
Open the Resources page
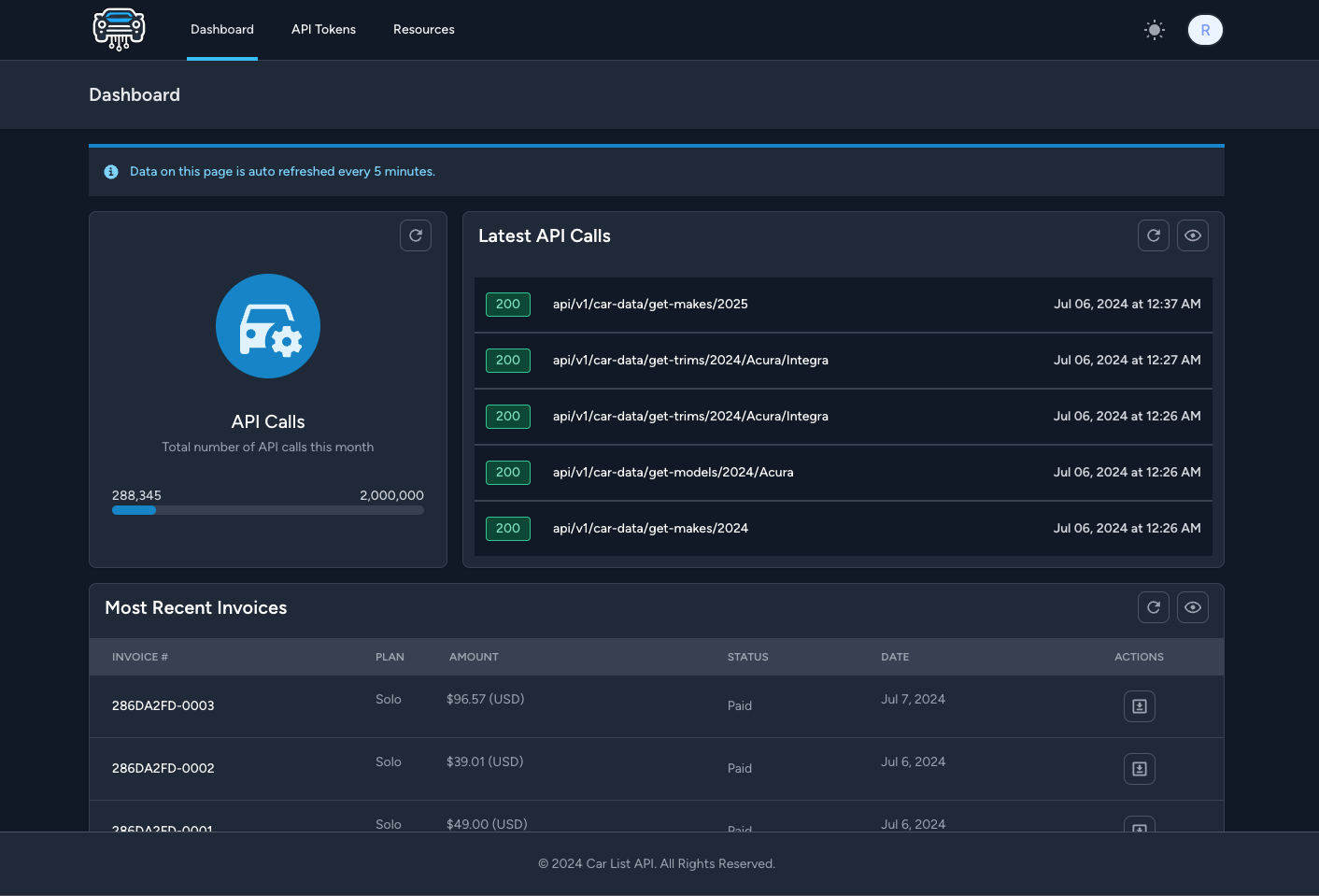pyautogui.click(x=423, y=29)
